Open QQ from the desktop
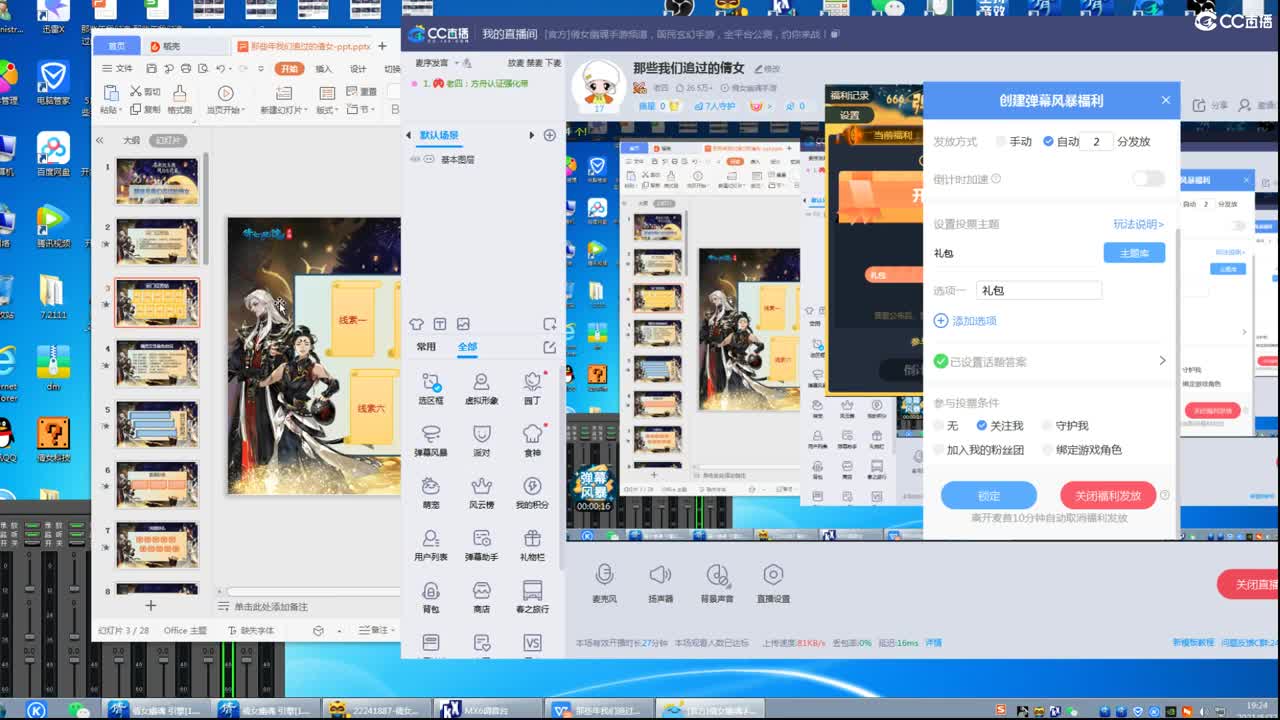1280x720 pixels. (8, 440)
